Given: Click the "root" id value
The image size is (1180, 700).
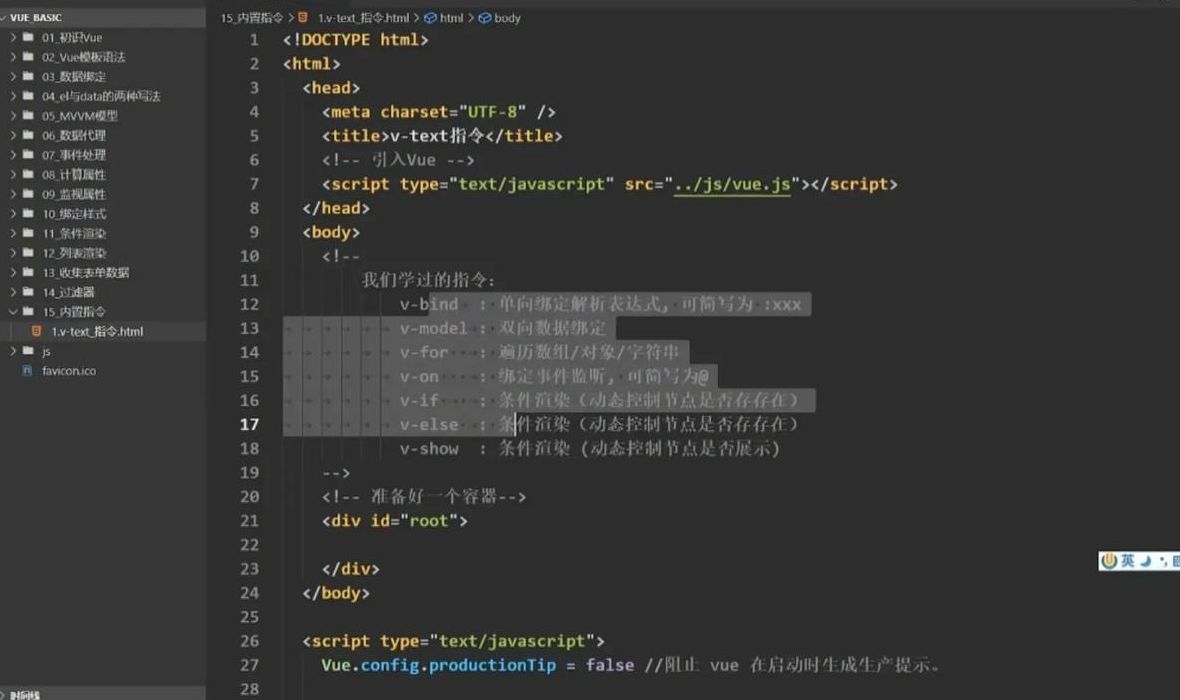Looking at the screenshot, I should click(x=428, y=521).
